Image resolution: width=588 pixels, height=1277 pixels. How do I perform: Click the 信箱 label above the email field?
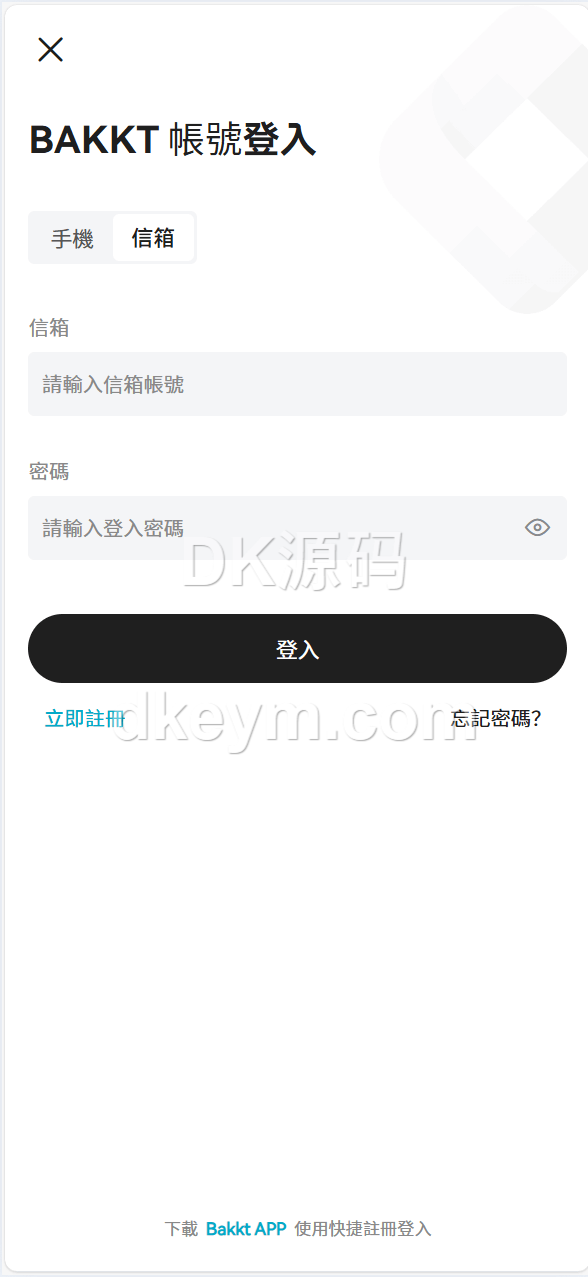(x=49, y=328)
